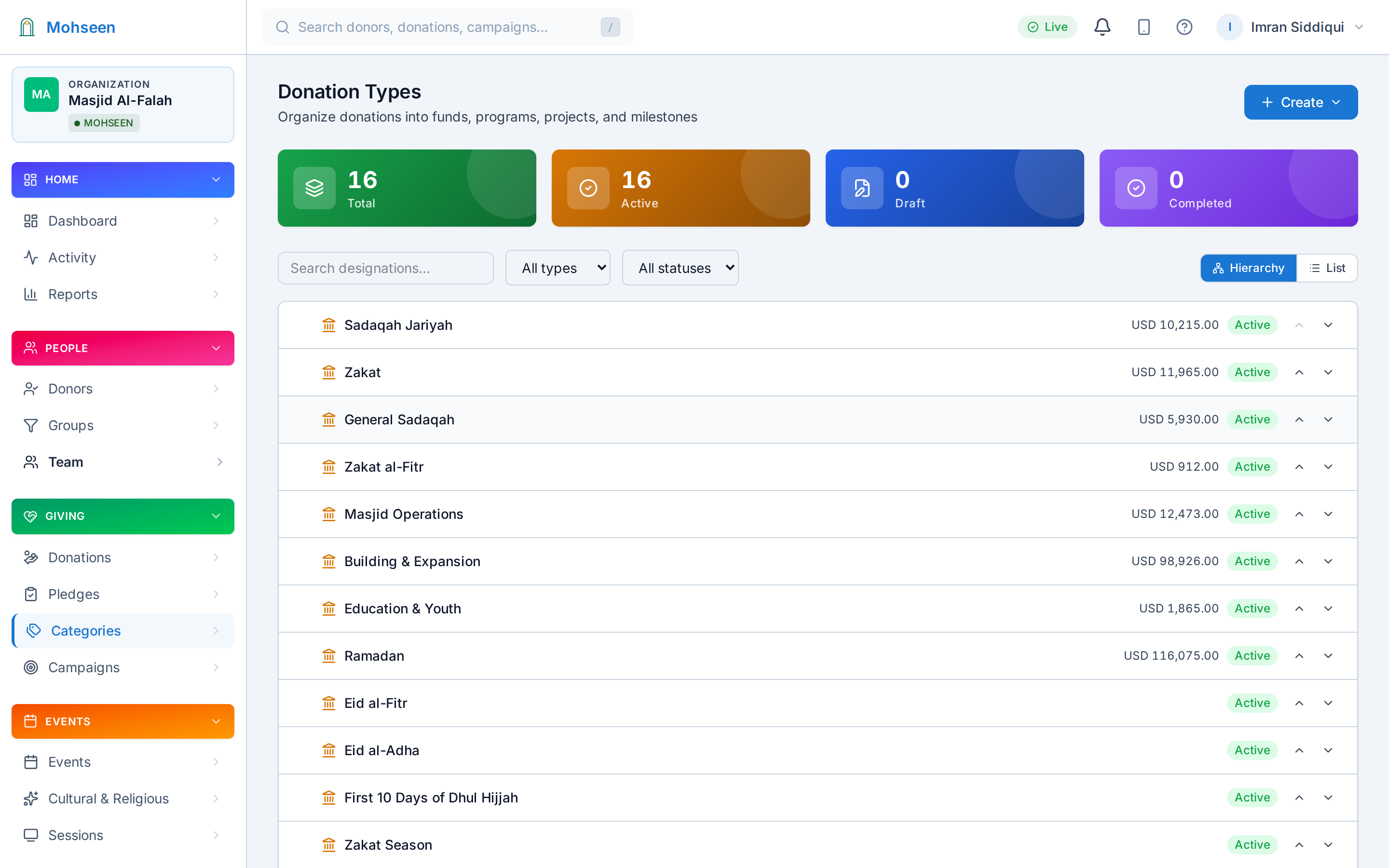Move General Sadaqah up with up arrow
This screenshot has width=1389, height=868.
[x=1299, y=420]
